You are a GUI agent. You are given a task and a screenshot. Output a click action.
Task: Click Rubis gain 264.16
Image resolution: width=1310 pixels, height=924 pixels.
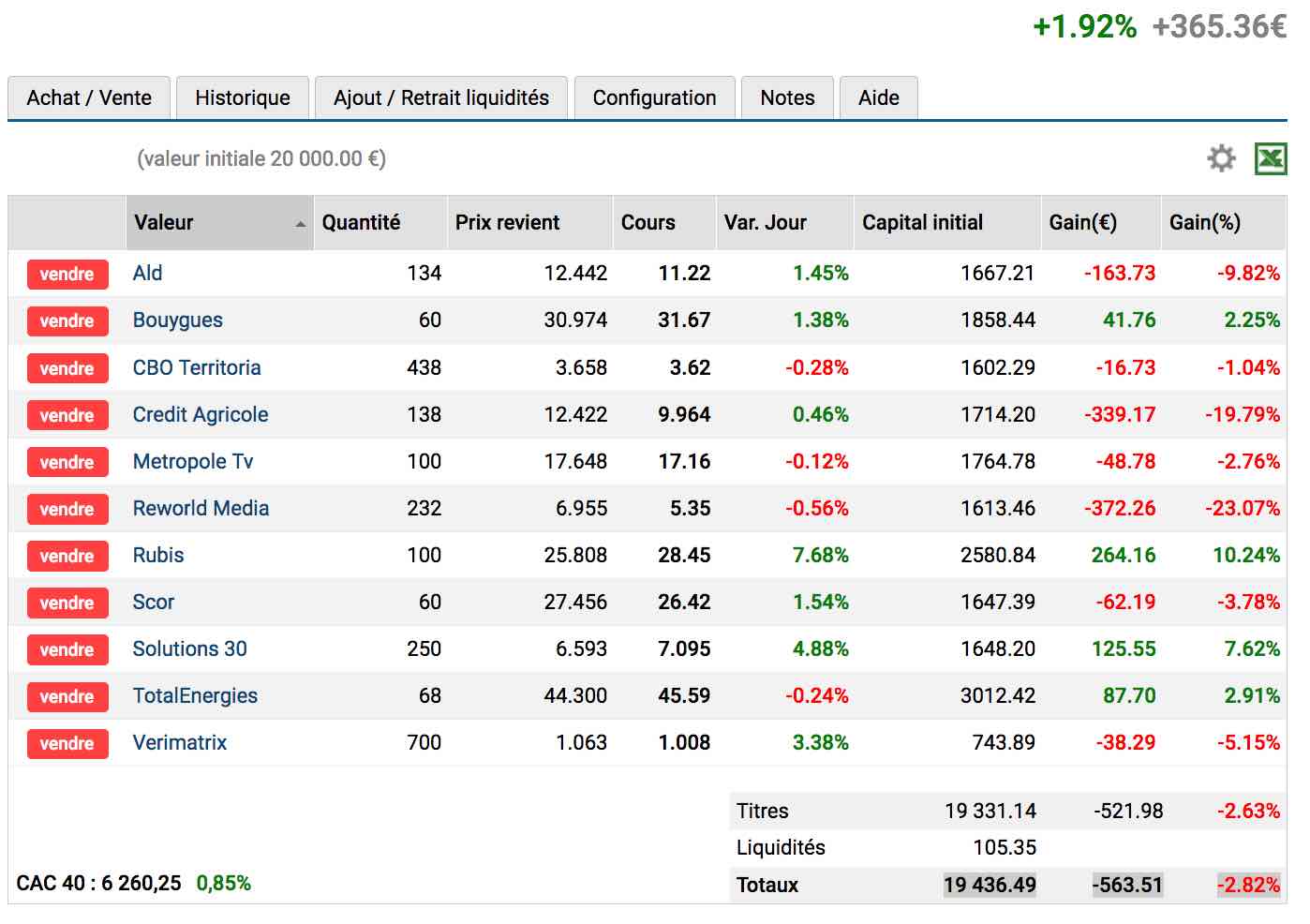coord(1124,555)
